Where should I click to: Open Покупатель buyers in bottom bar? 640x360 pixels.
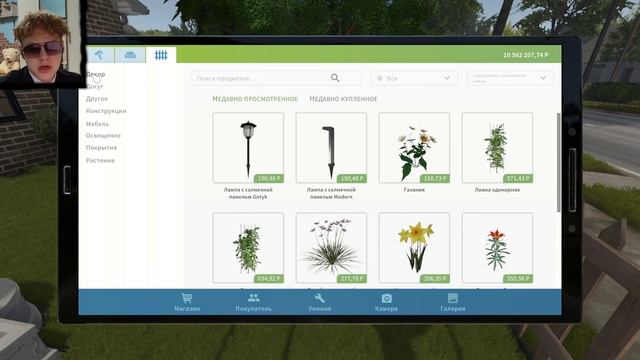coord(253,302)
